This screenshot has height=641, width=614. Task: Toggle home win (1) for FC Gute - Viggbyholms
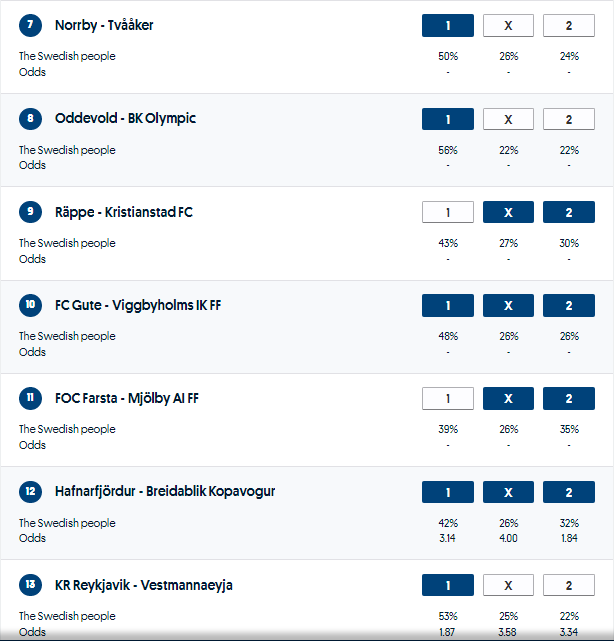447,306
